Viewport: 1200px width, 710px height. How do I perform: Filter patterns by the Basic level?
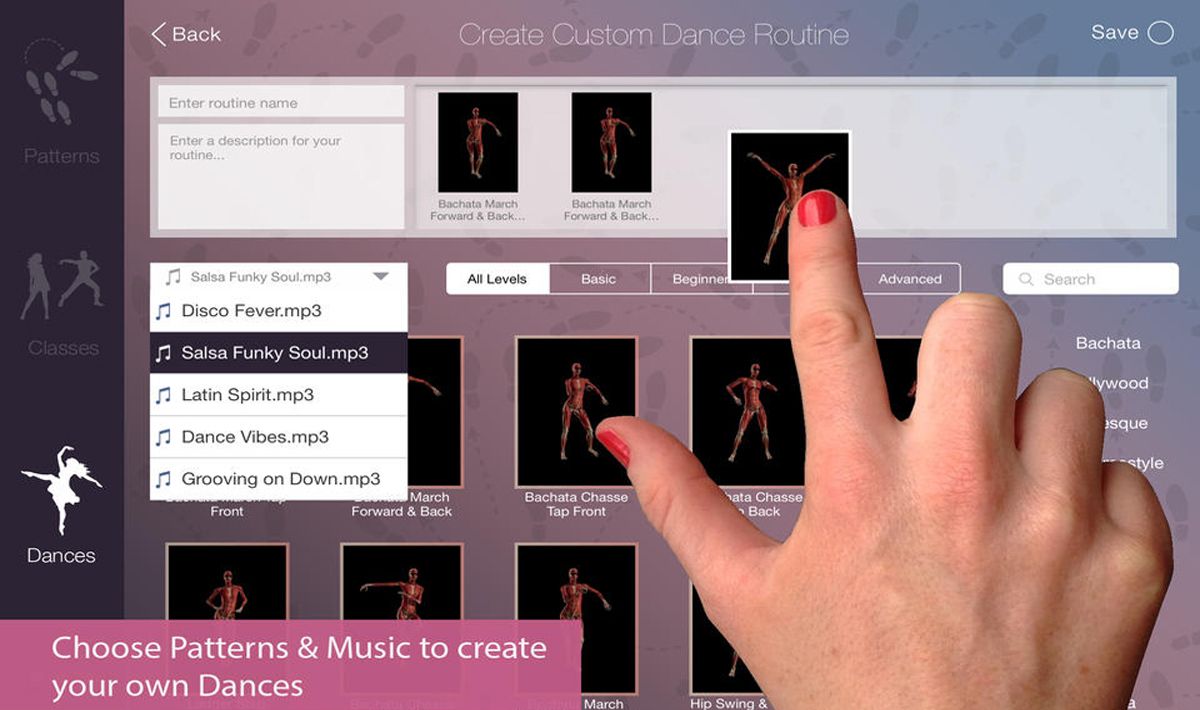[x=600, y=279]
